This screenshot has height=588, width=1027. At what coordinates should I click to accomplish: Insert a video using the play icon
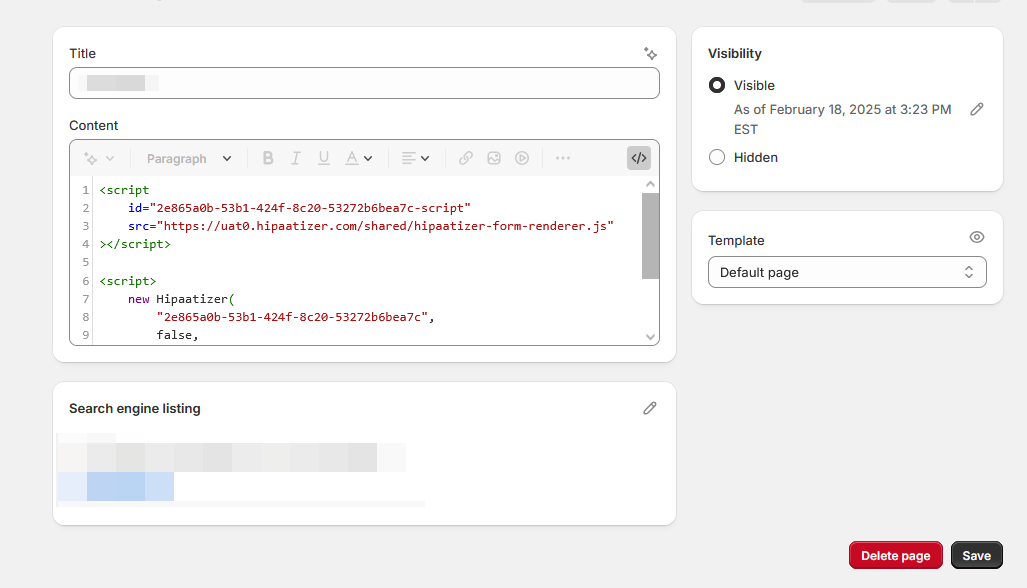(x=522, y=158)
